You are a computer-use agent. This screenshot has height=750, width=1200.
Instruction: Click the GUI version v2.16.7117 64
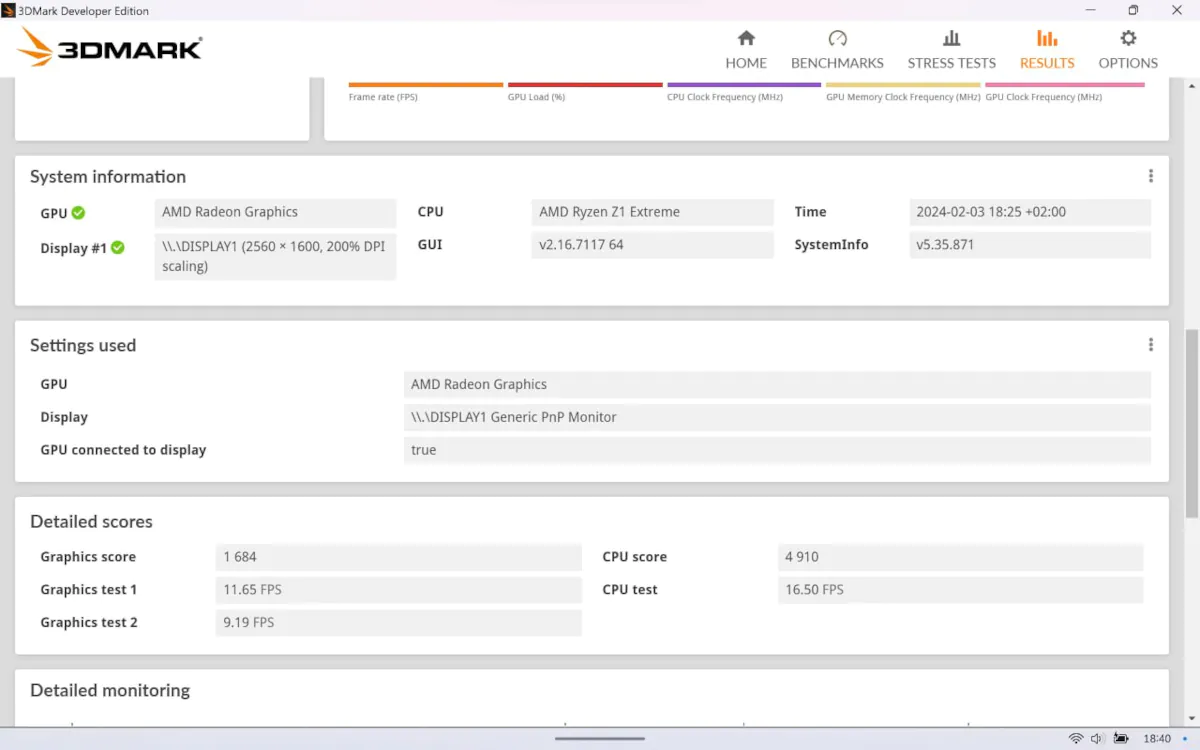click(652, 245)
